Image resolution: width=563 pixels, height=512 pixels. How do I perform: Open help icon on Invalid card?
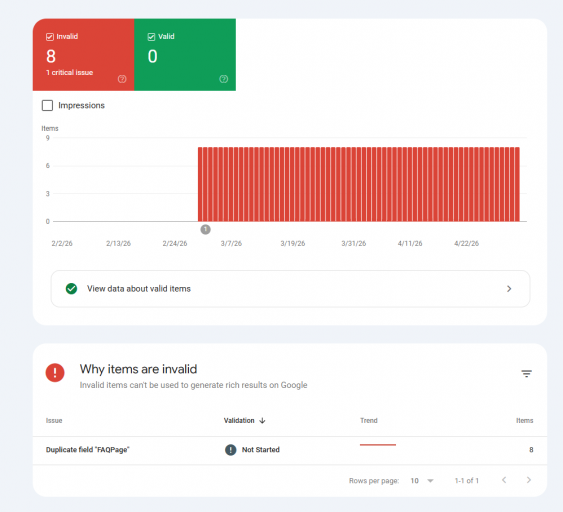coord(122,79)
